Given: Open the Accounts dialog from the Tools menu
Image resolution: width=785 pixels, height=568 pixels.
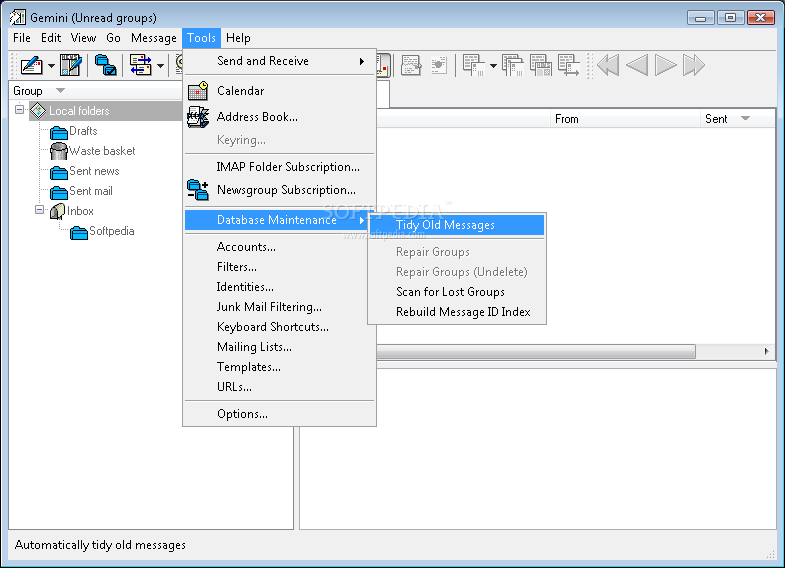Looking at the screenshot, I should click(x=280, y=247).
